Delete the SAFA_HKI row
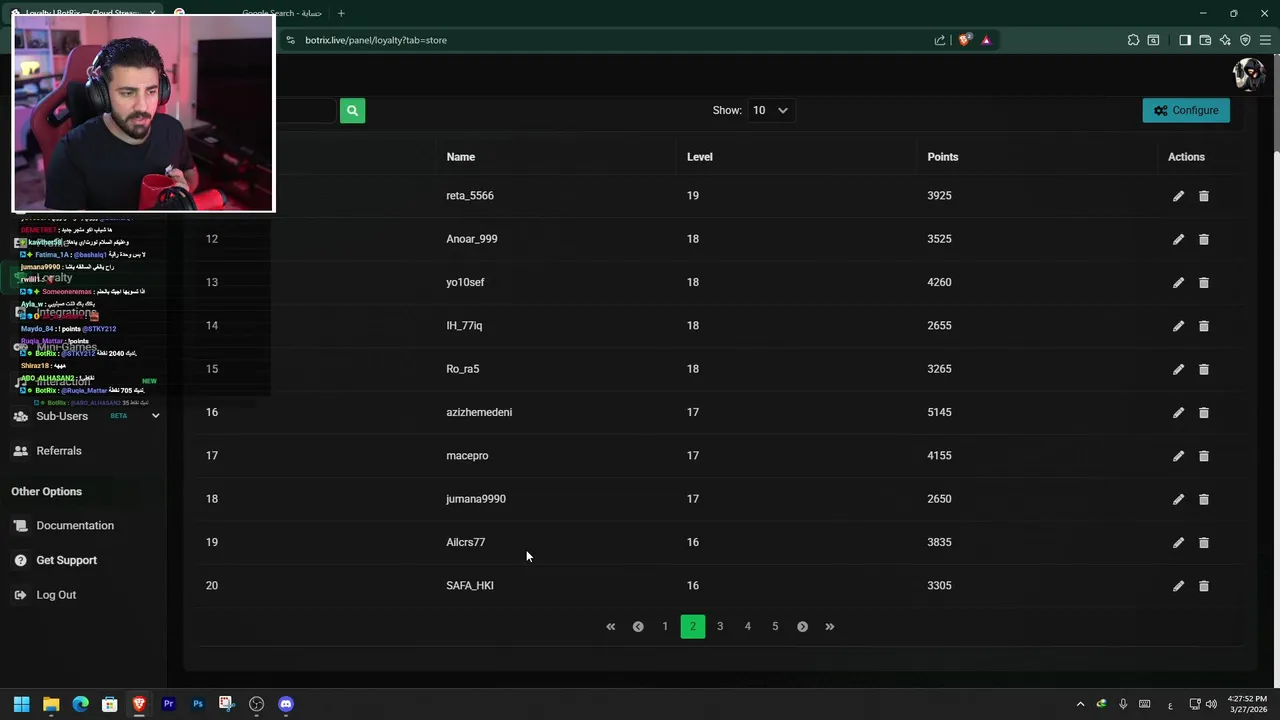Screen dimensions: 1280x720 coord(1204,586)
